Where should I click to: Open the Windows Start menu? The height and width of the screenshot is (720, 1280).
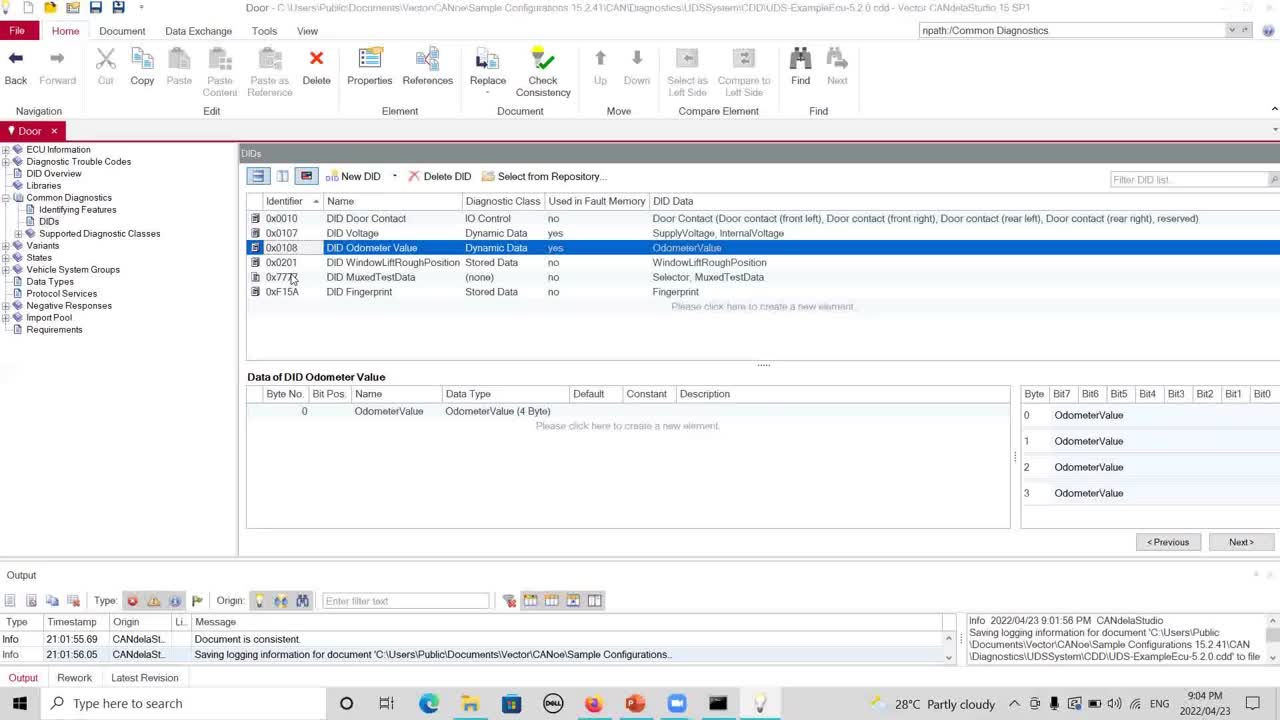tap(19, 703)
